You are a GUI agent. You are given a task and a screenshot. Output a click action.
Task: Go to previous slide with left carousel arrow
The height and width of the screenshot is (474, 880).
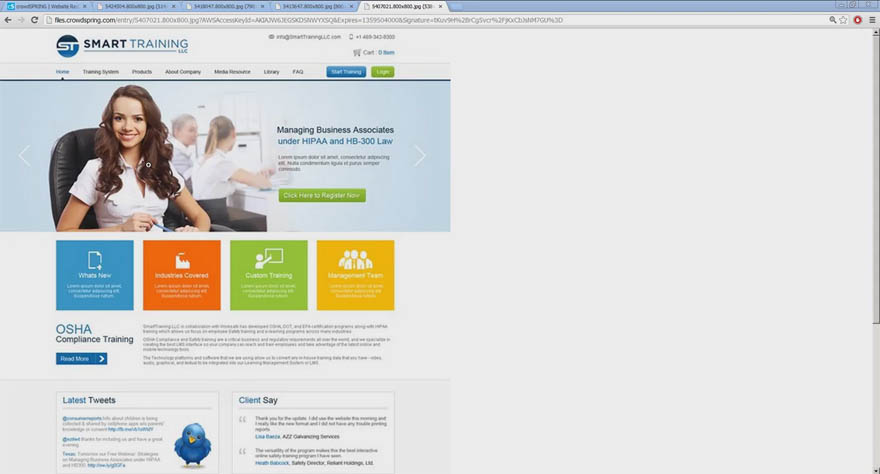25,155
